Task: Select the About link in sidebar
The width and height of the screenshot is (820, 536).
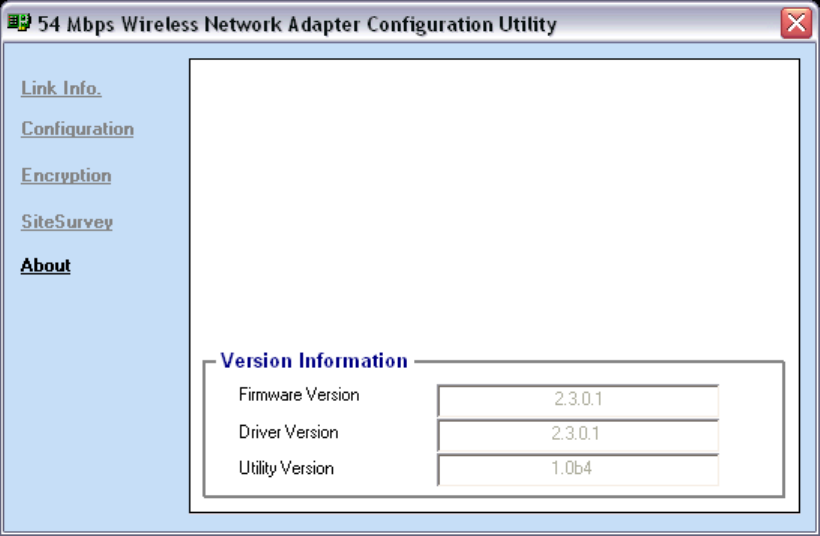Action: [45, 265]
